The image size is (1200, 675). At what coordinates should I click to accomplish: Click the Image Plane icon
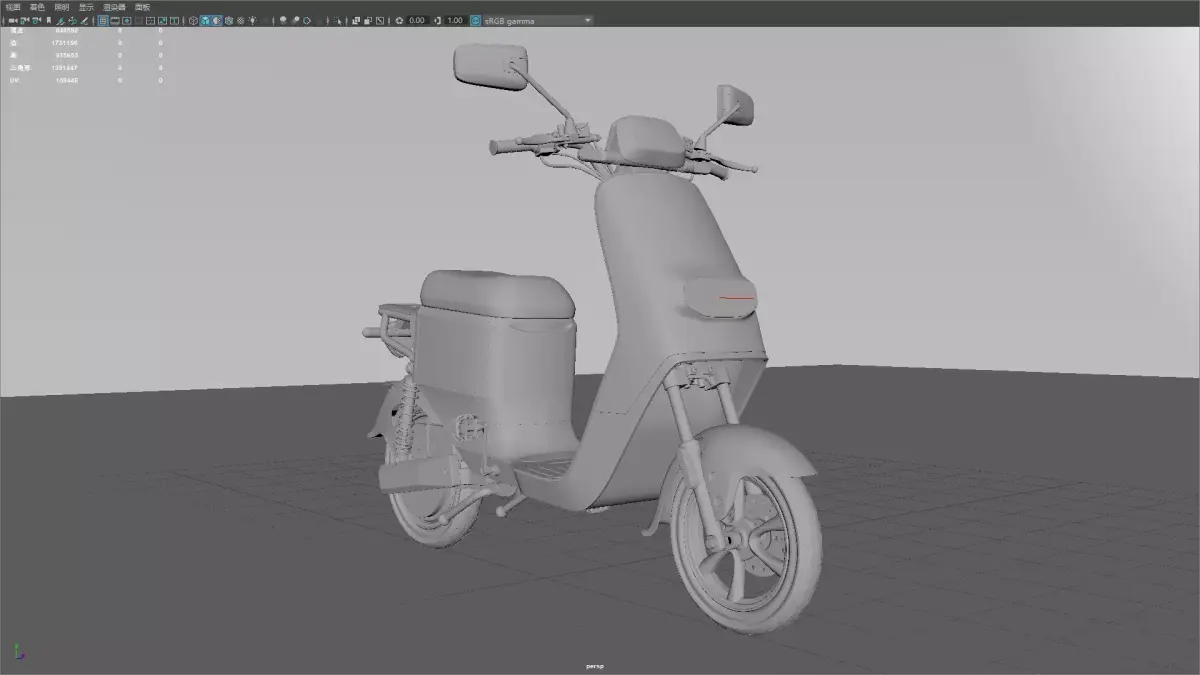point(60,20)
